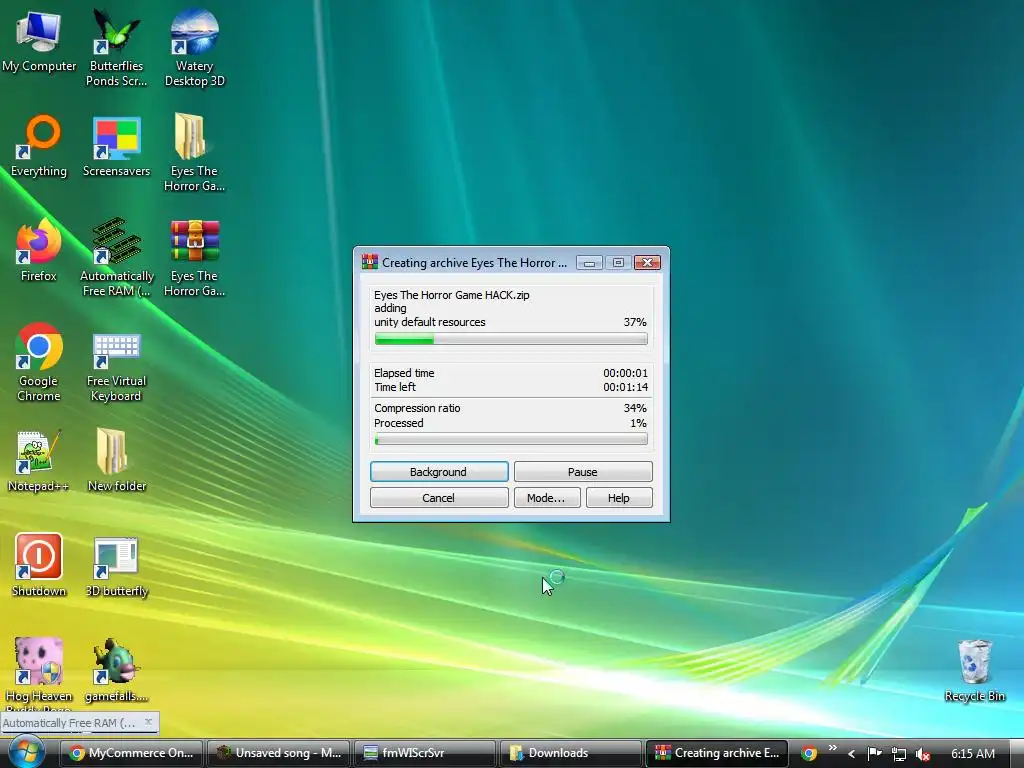The height and width of the screenshot is (768, 1024).
Task: Select the Eyes The Horror Game WinRAR archive icon
Action: 195,257
